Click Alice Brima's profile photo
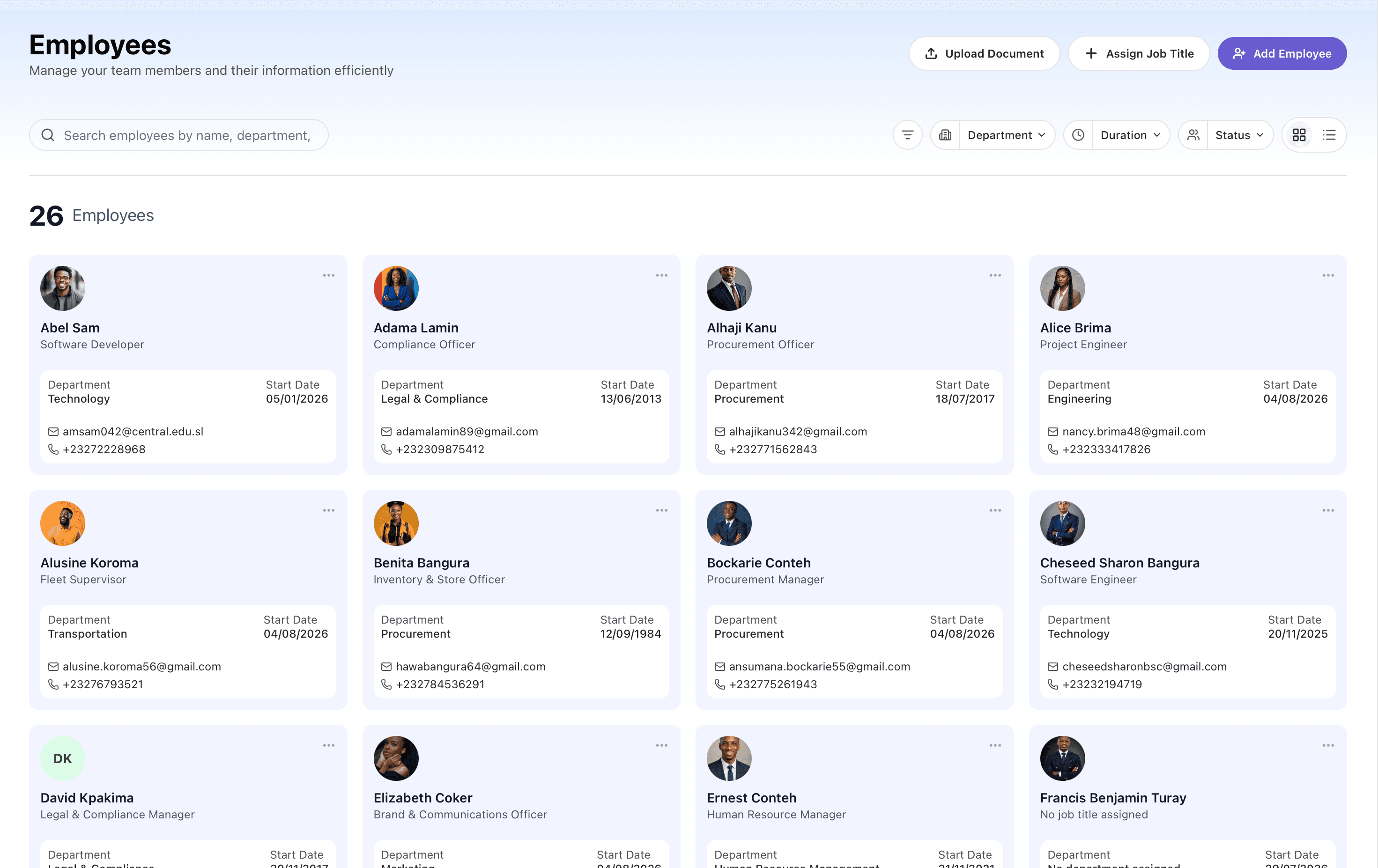1378x868 pixels. click(1063, 288)
